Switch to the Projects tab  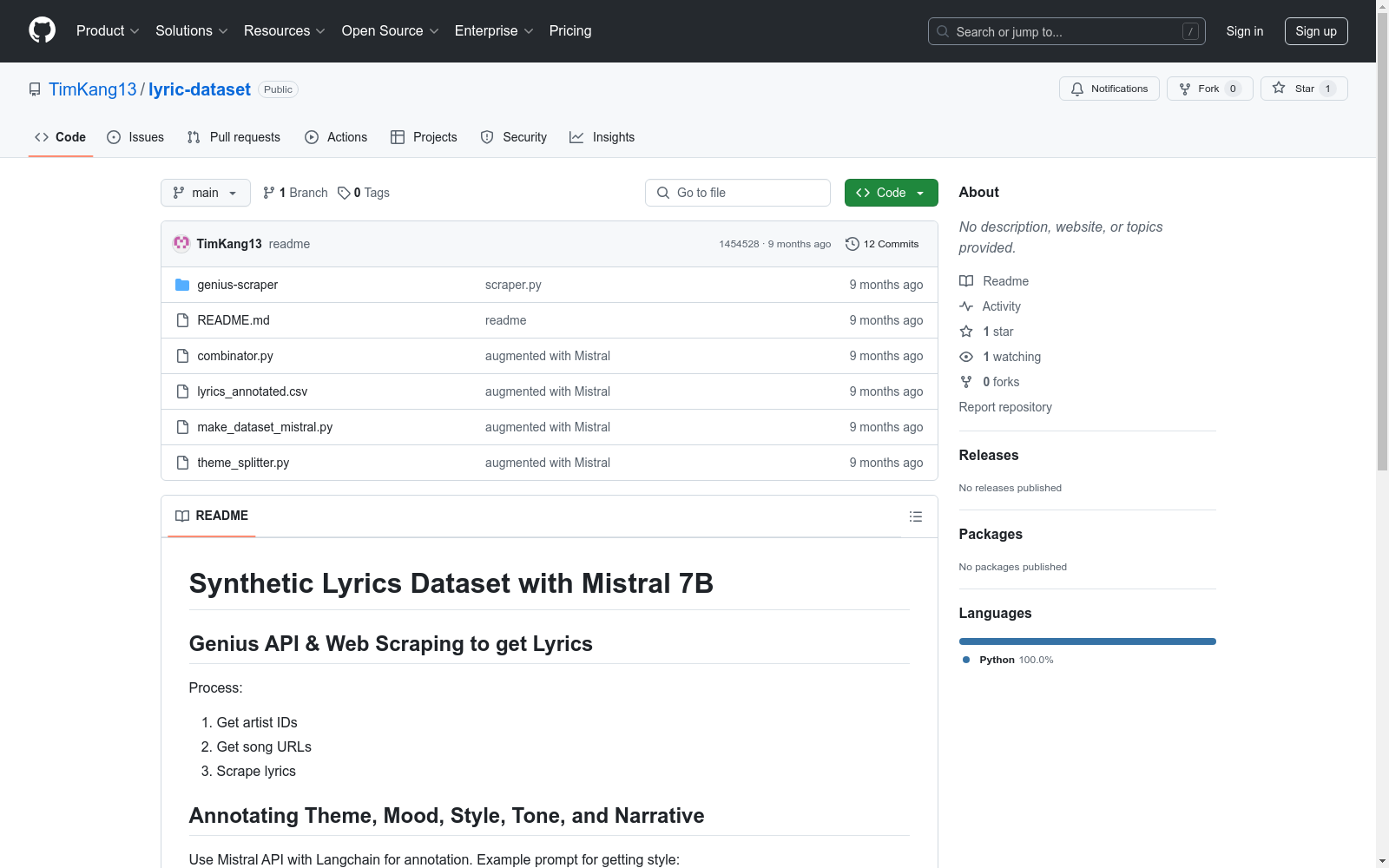tap(424, 137)
